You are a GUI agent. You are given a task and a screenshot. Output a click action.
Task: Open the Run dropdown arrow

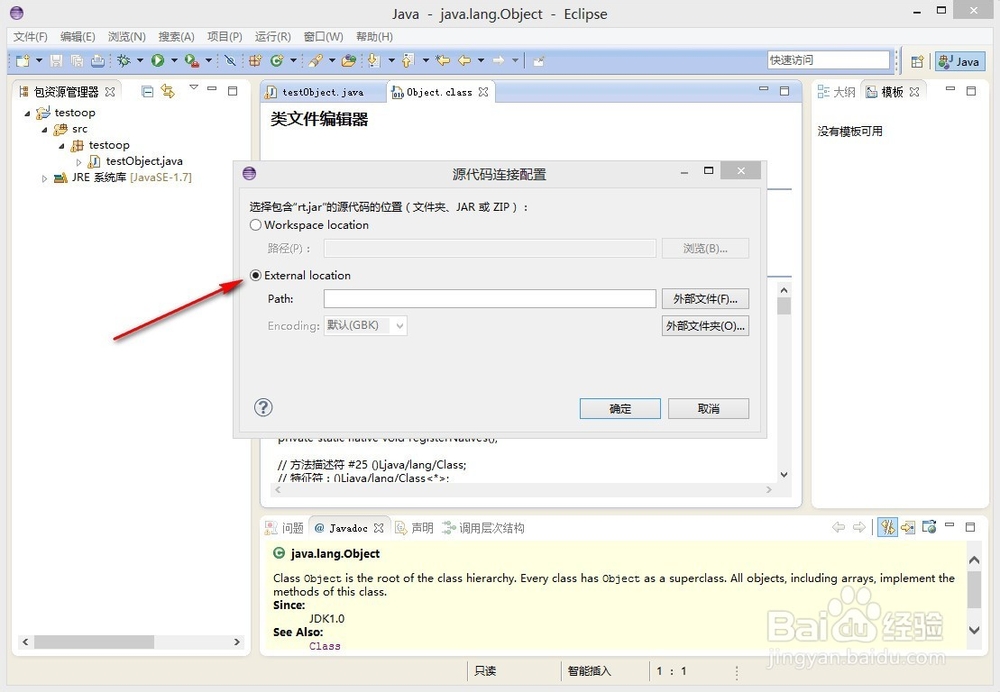coord(173,61)
